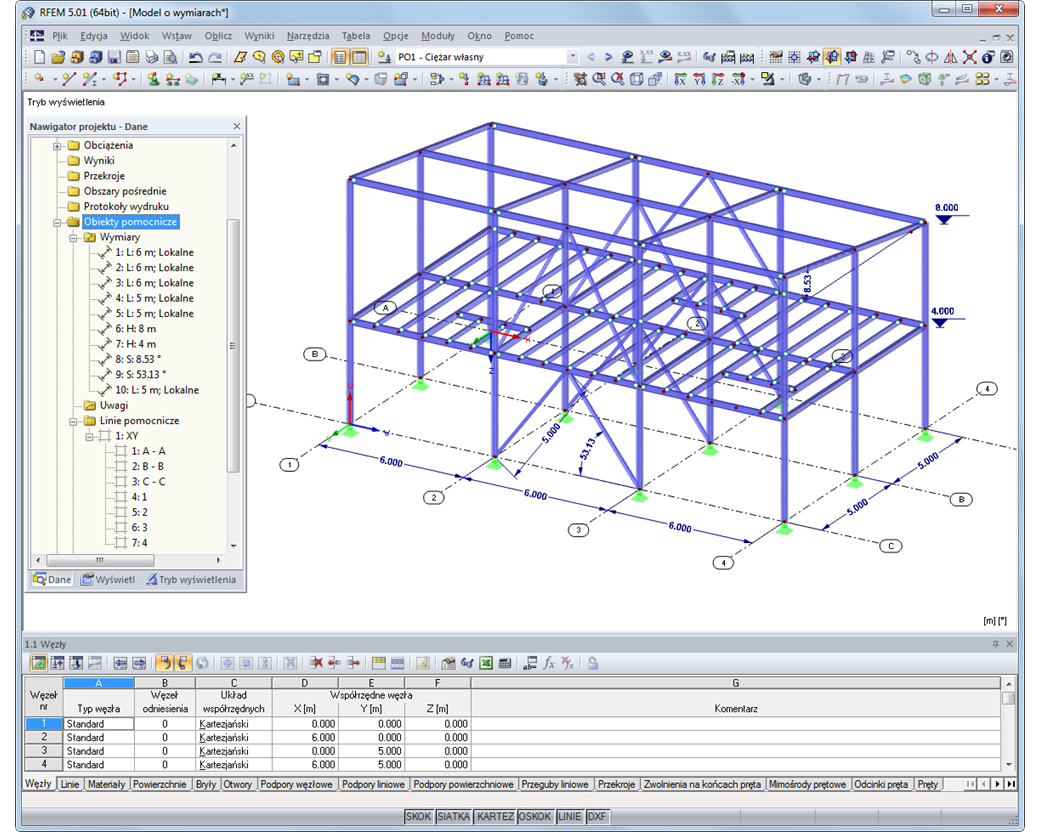Click the view in X direction icon
Viewport: 1040px width, 832px height.
click(x=680, y=79)
